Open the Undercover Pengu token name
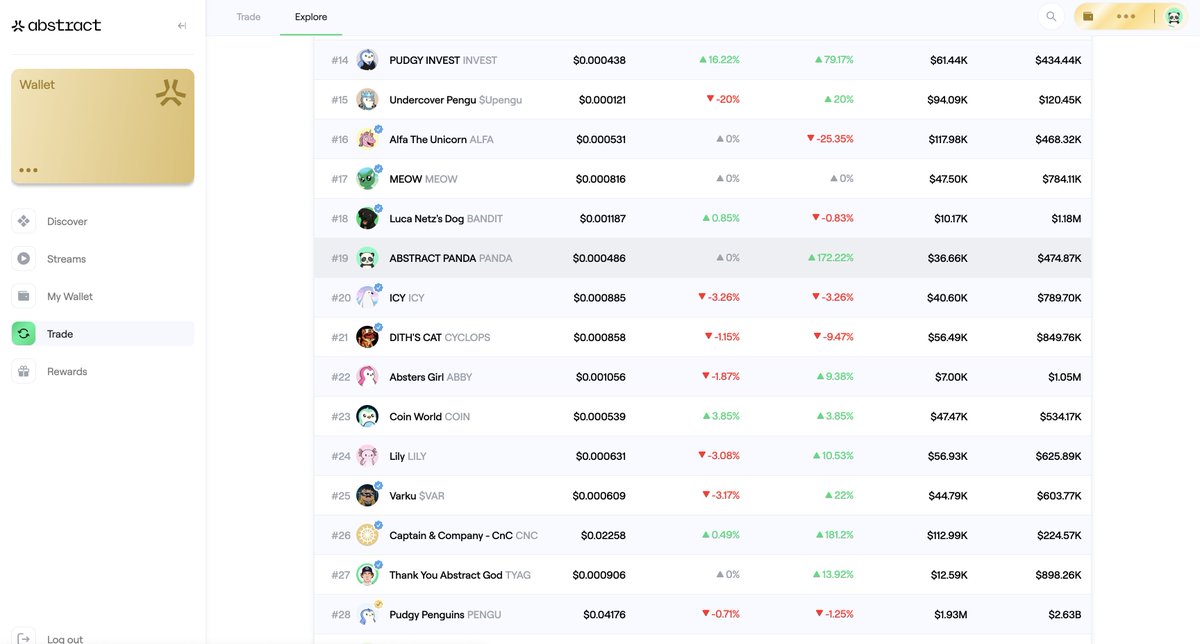1200x644 pixels. tap(433, 100)
